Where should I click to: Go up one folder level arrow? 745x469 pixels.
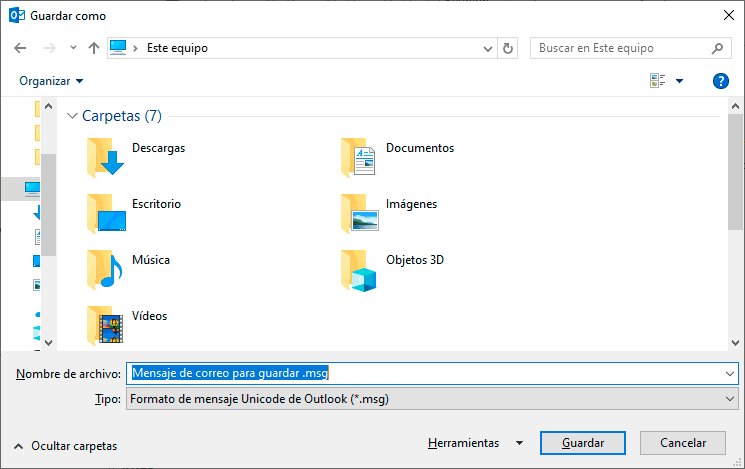pyautogui.click(x=94, y=48)
